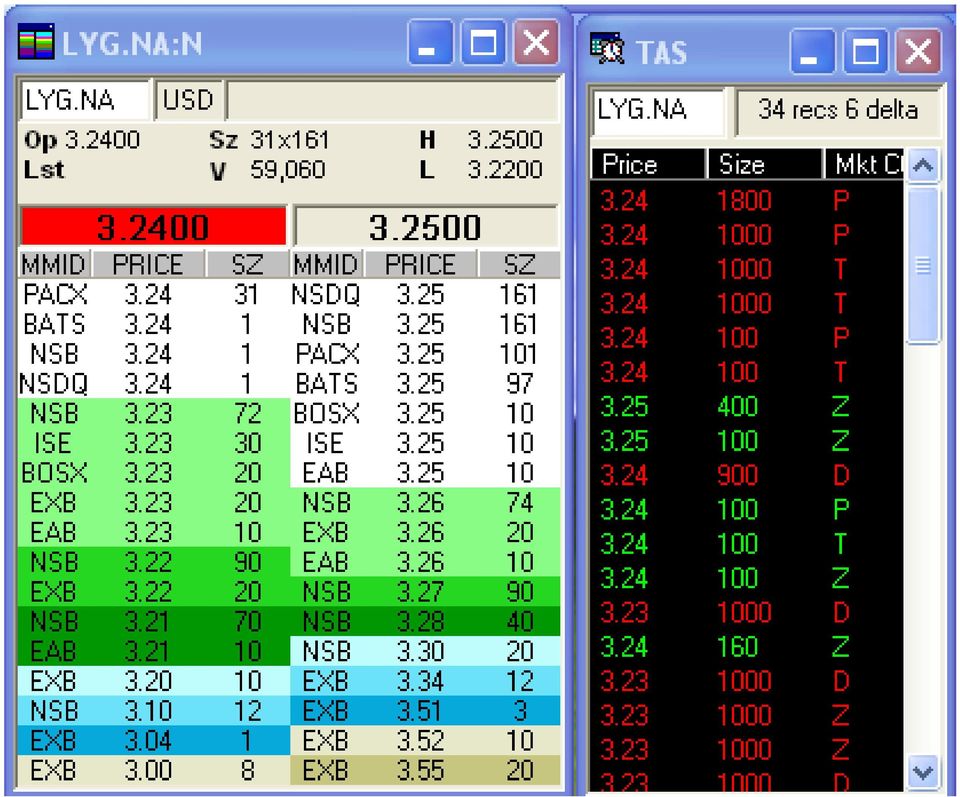960x797 pixels.
Task: Select the NSB 3.26 ask row size 74
Action: [x=426, y=503]
